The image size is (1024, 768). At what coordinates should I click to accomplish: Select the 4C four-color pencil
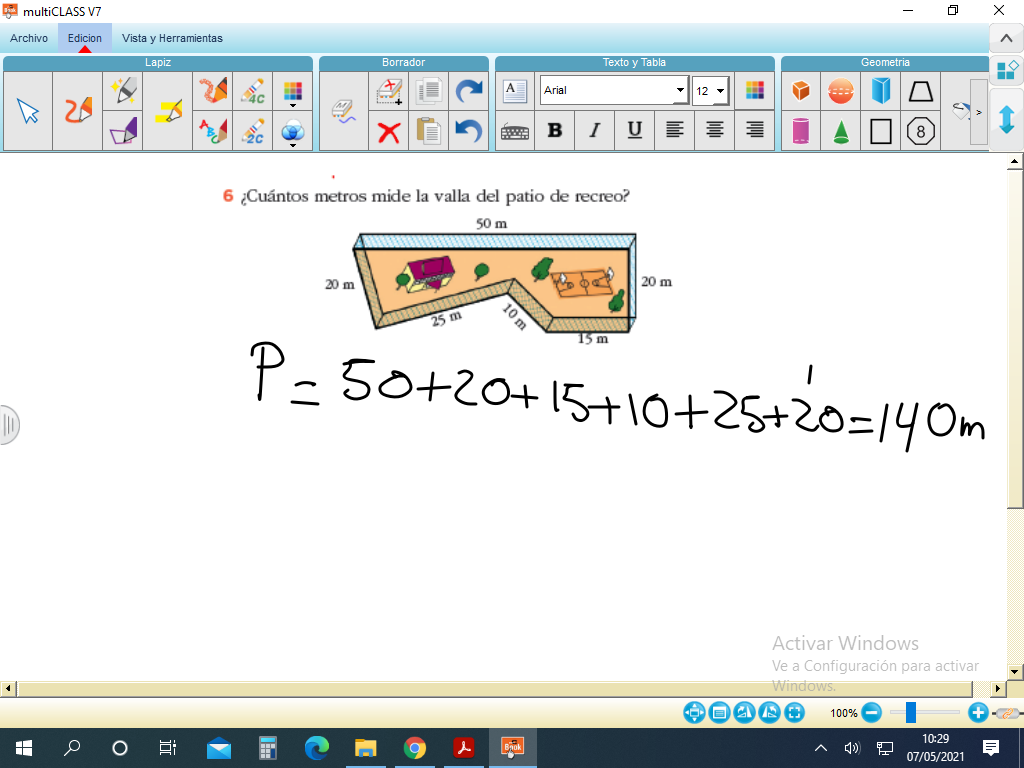(x=253, y=91)
